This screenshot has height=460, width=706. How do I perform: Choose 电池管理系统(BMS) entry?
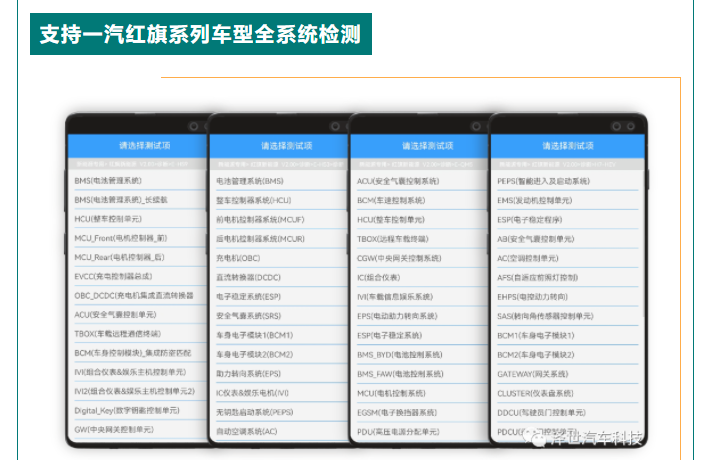point(279,181)
